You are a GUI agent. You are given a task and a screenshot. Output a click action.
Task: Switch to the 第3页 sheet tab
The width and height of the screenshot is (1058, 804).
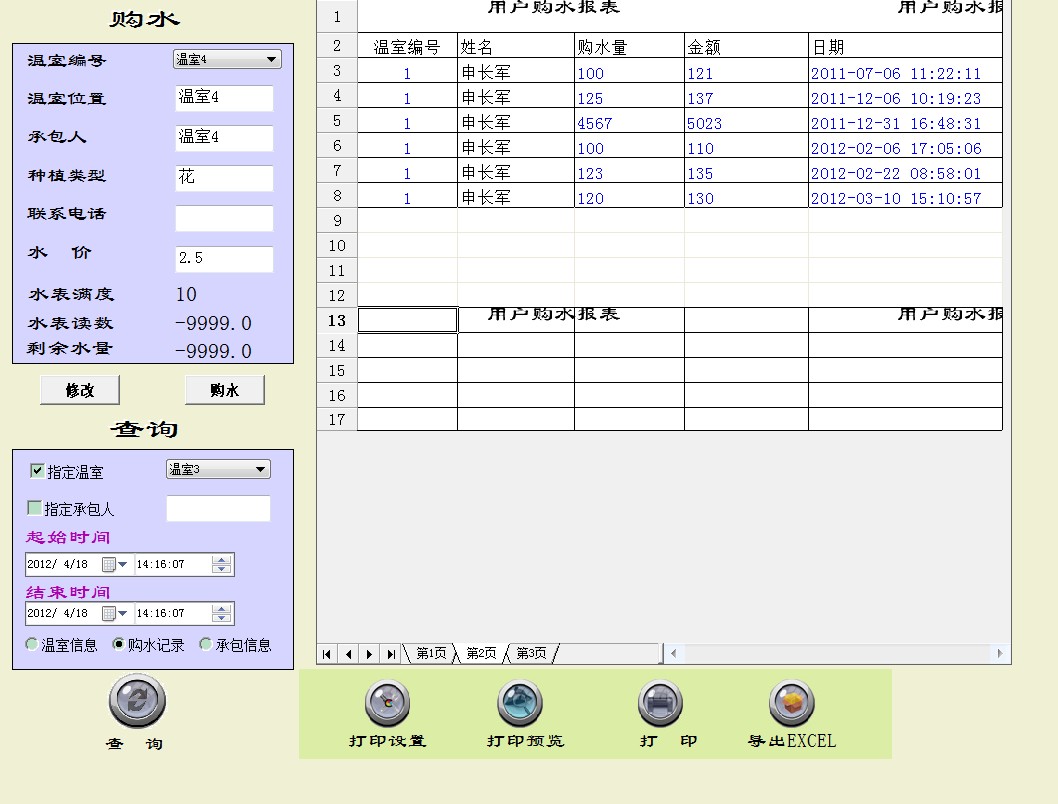[531, 654]
